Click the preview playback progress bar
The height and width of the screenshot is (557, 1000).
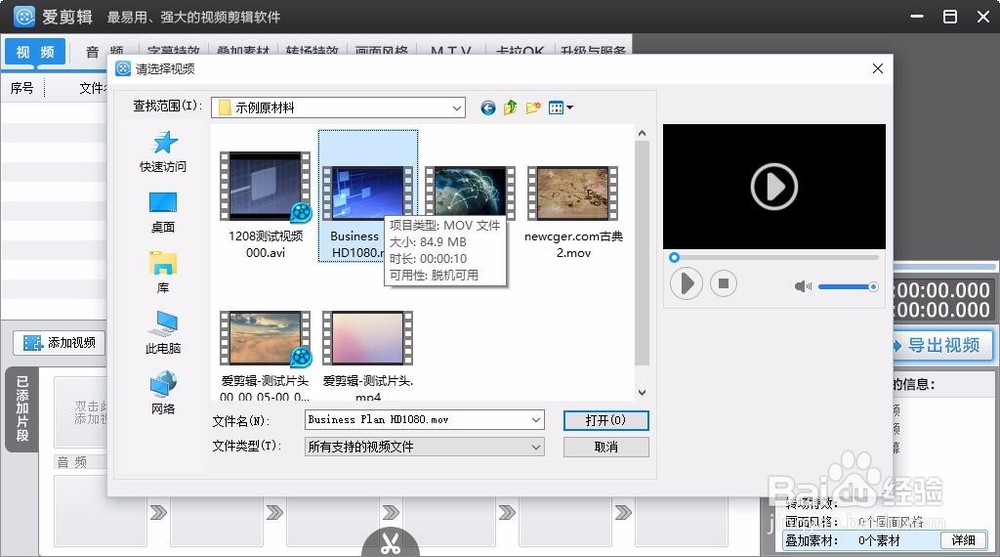(x=774, y=257)
